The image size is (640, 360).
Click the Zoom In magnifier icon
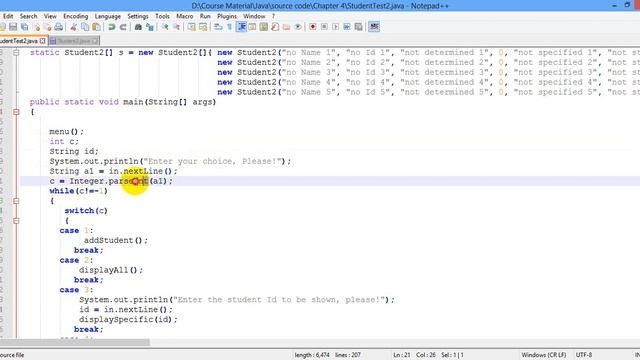pyautogui.click(x=165, y=27)
